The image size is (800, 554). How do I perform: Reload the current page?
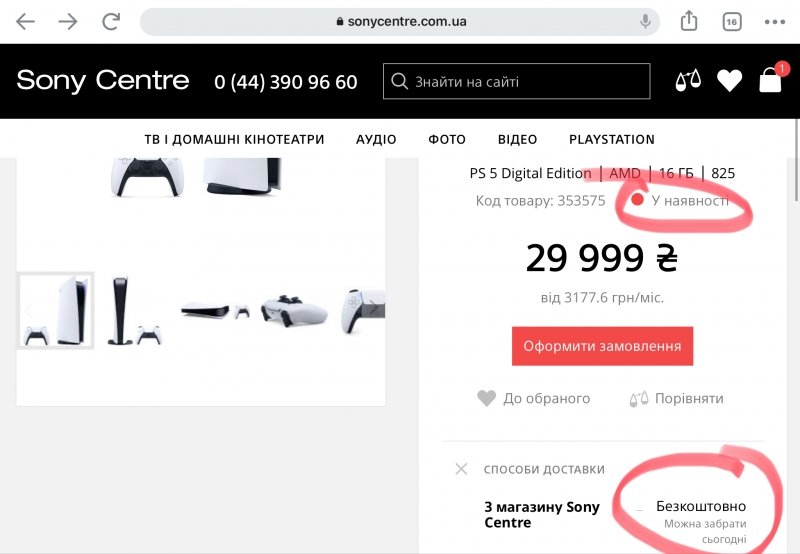point(111,21)
